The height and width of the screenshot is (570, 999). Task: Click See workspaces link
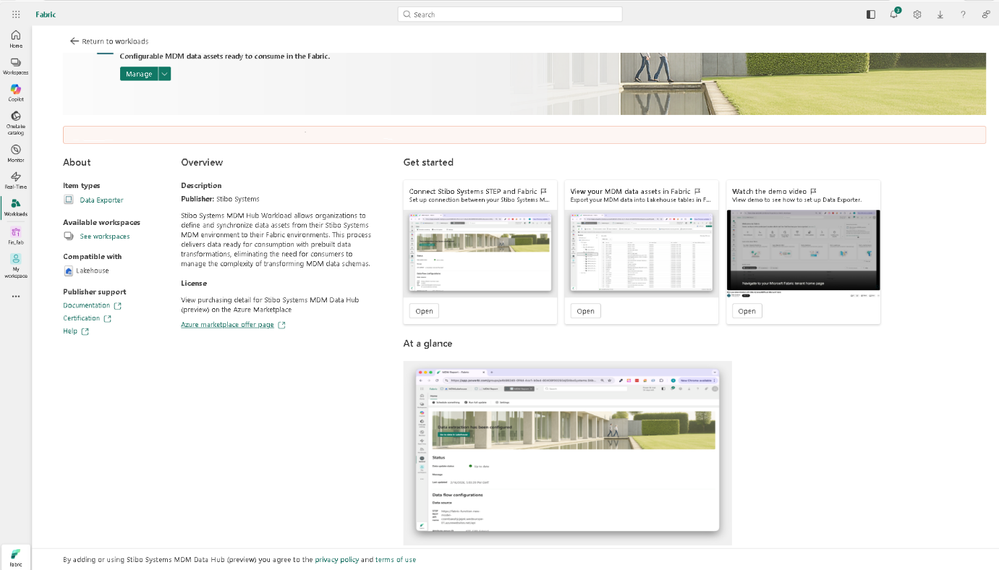click(x=104, y=236)
